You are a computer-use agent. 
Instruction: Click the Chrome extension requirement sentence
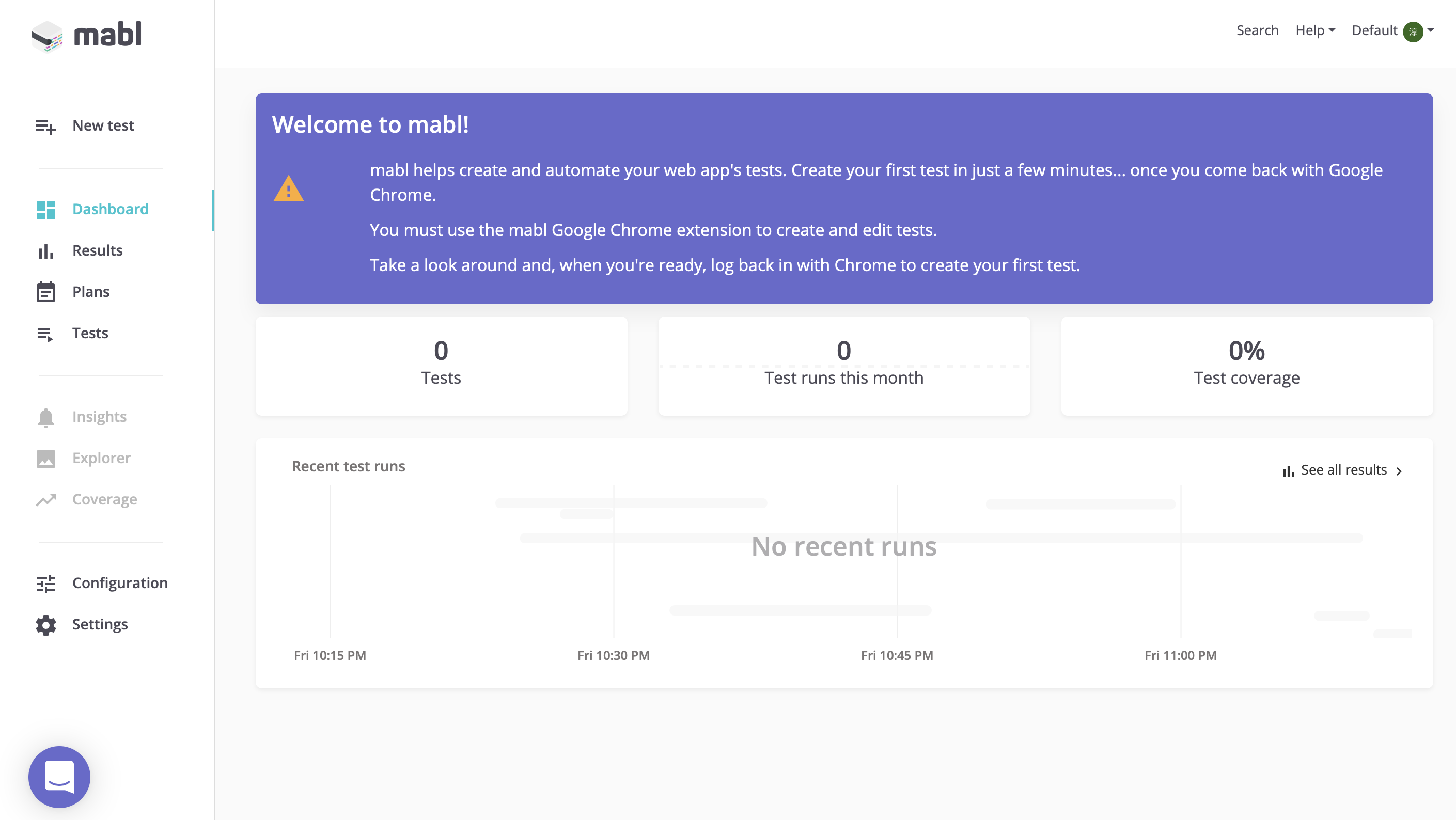point(653,230)
